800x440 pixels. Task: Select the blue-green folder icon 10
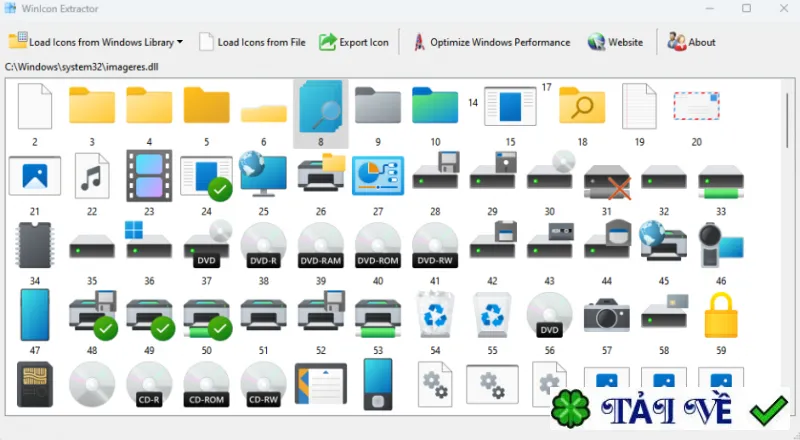point(435,105)
